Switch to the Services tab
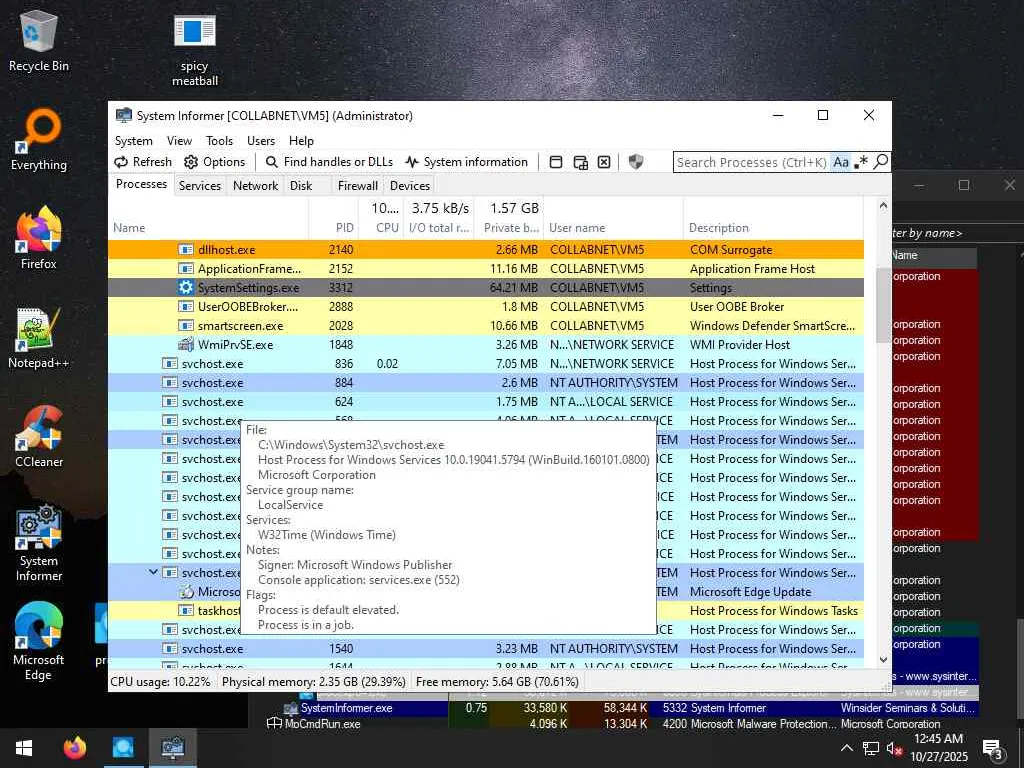This screenshot has width=1024, height=768. tap(200, 185)
